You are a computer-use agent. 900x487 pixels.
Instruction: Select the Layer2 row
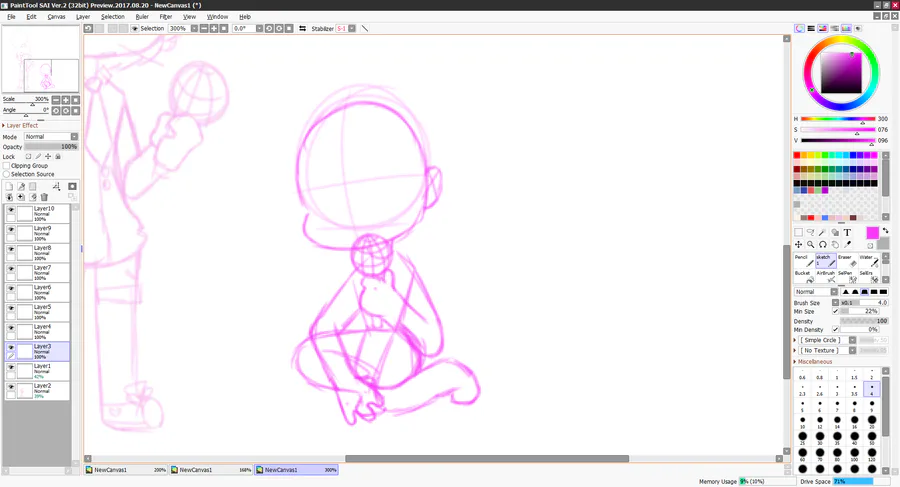[38, 391]
